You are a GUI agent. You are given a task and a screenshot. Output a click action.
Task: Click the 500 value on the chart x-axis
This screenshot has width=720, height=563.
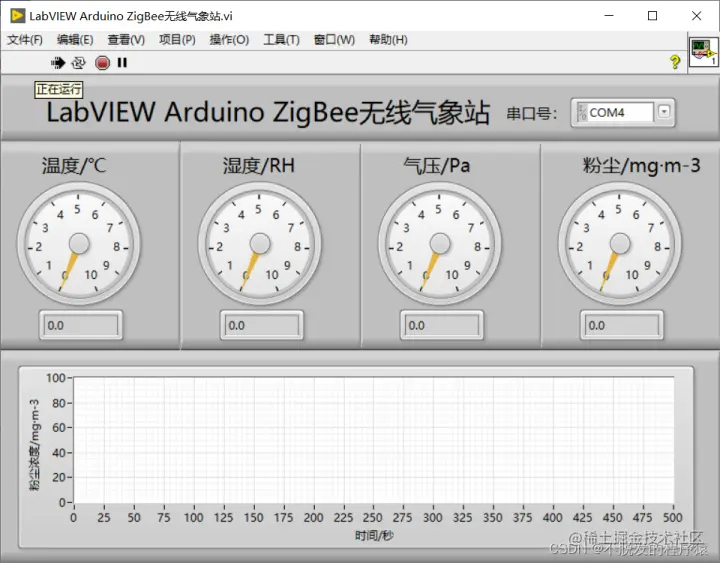tap(673, 518)
